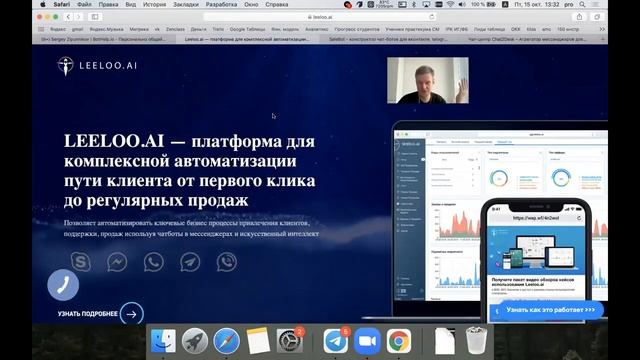Open Safari compass icon in the Dock
Screen dimensions: 640x360
[226, 341]
